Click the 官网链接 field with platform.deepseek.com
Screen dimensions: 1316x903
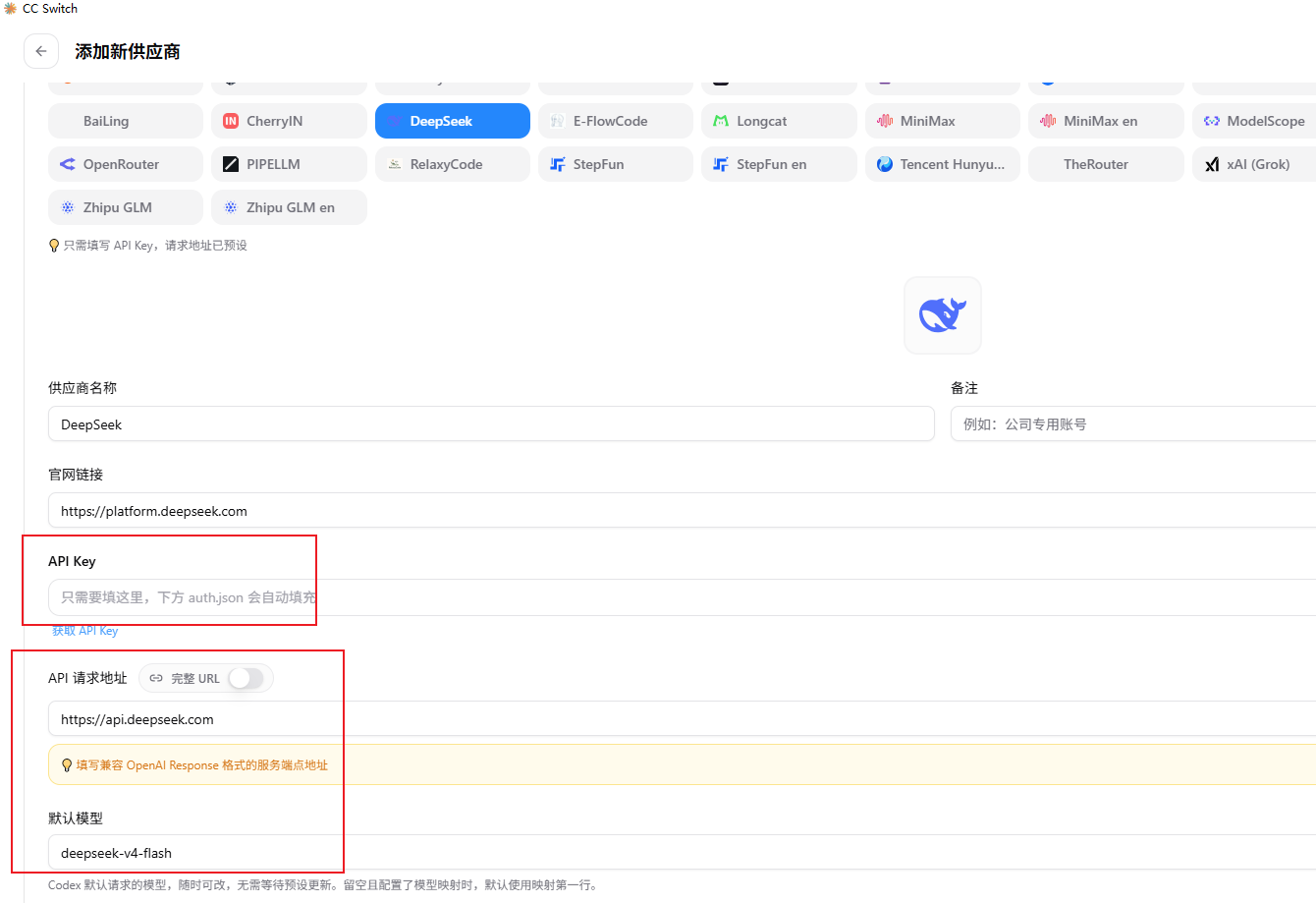click(682, 511)
